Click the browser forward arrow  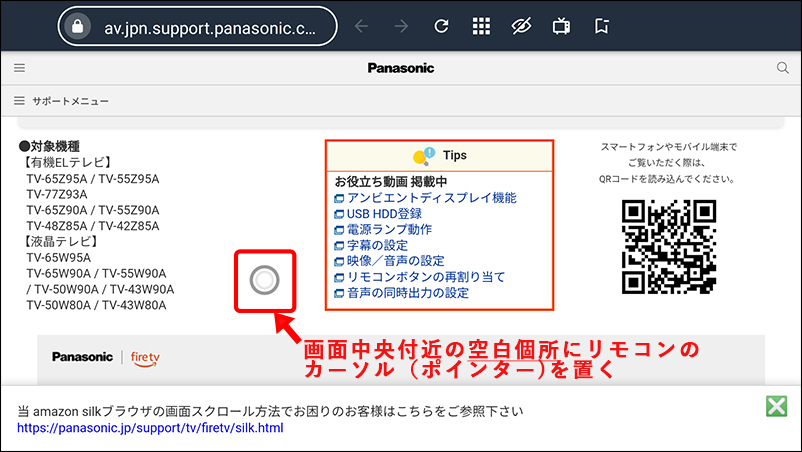pos(402,26)
